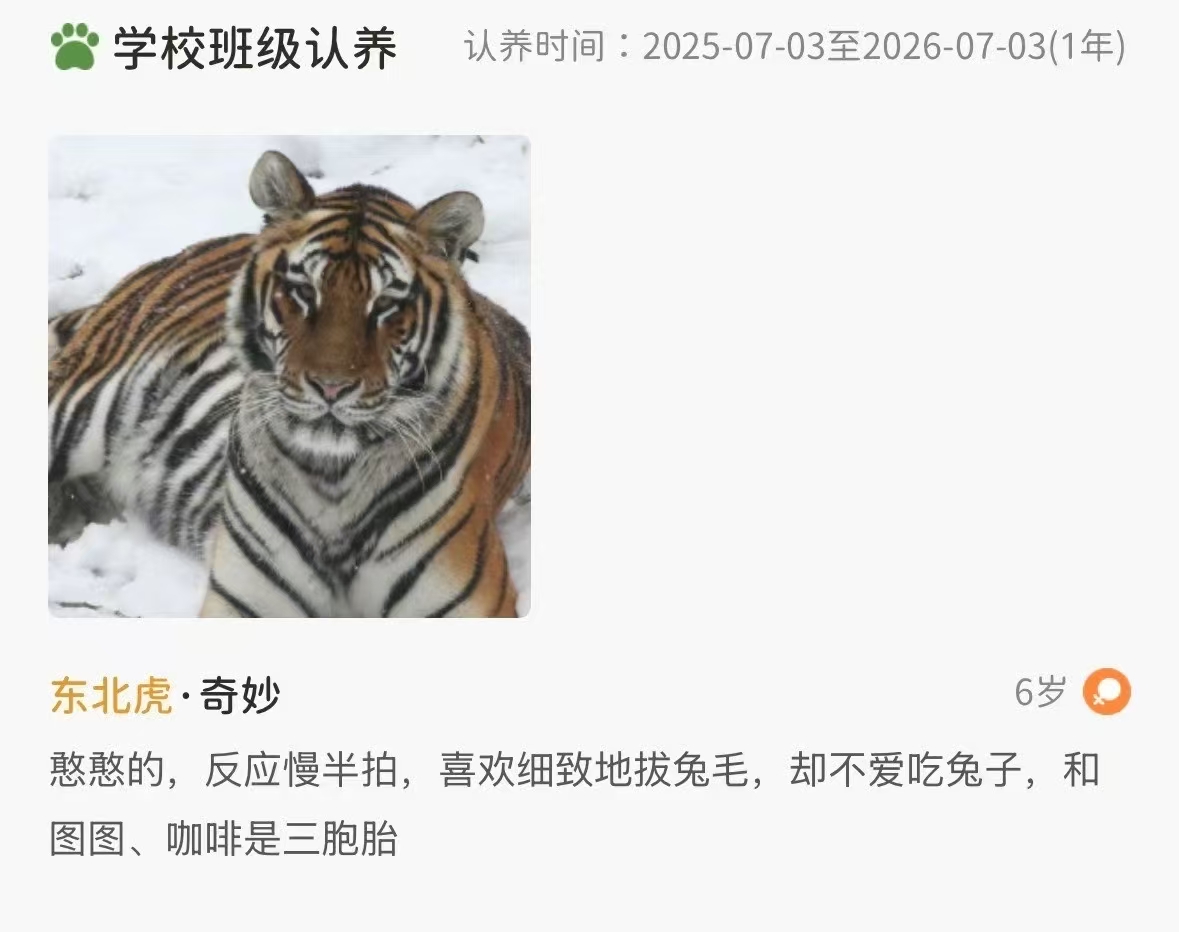
Task: Click the orange female gender icon
Action: (x=1107, y=691)
